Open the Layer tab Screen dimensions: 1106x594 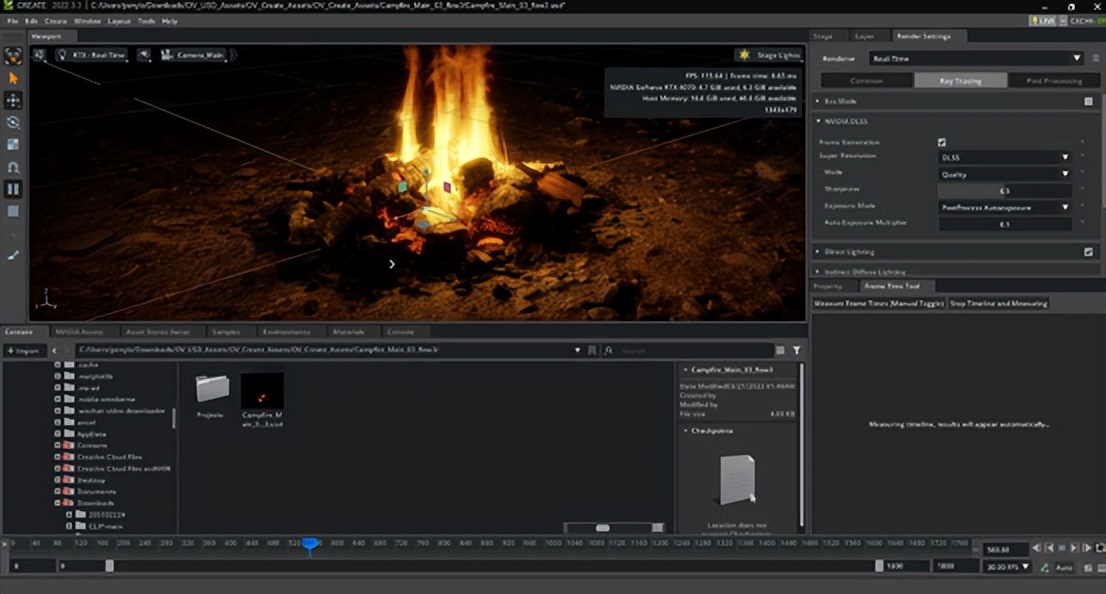point(864,36)
